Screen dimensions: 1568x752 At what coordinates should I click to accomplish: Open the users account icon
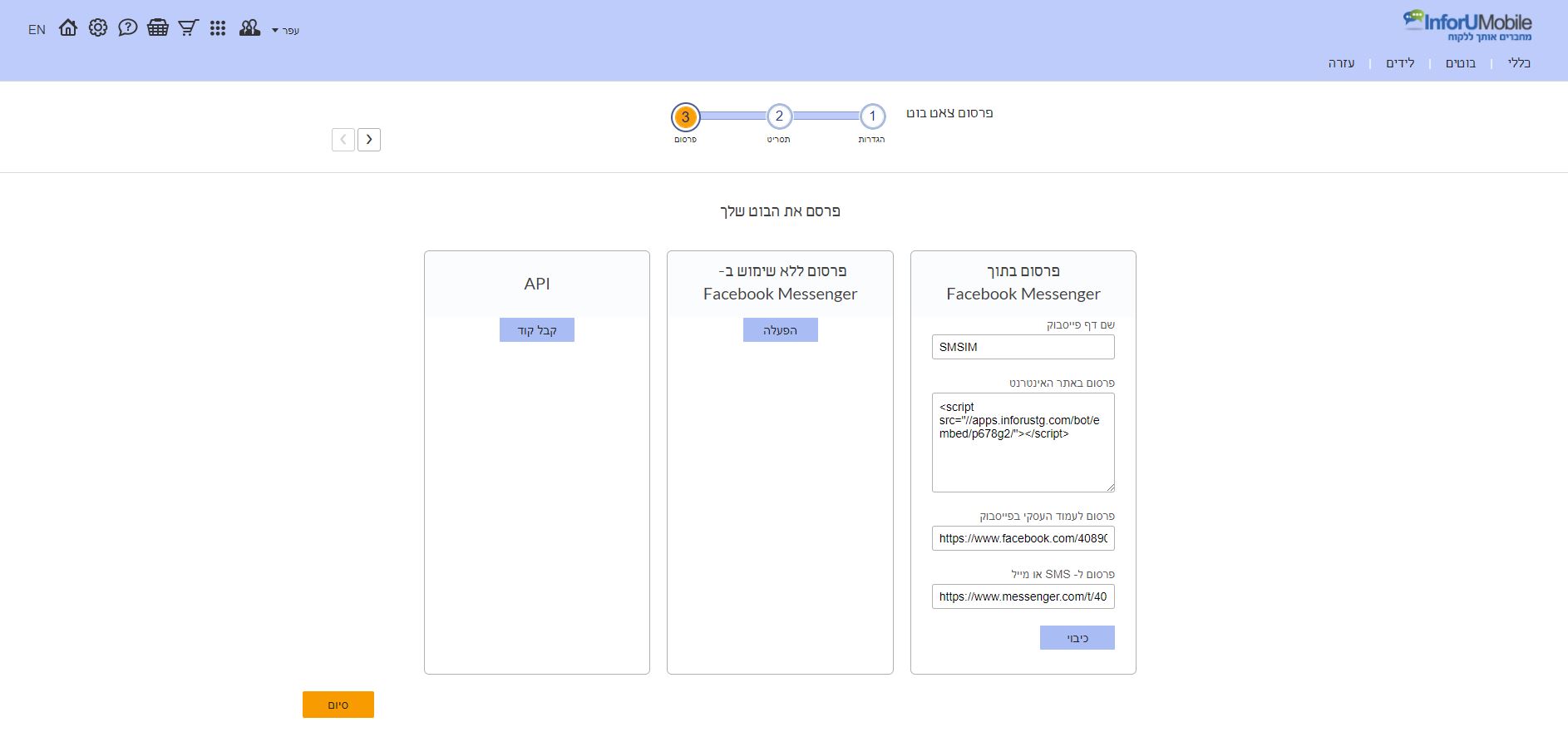coord(249,28)
